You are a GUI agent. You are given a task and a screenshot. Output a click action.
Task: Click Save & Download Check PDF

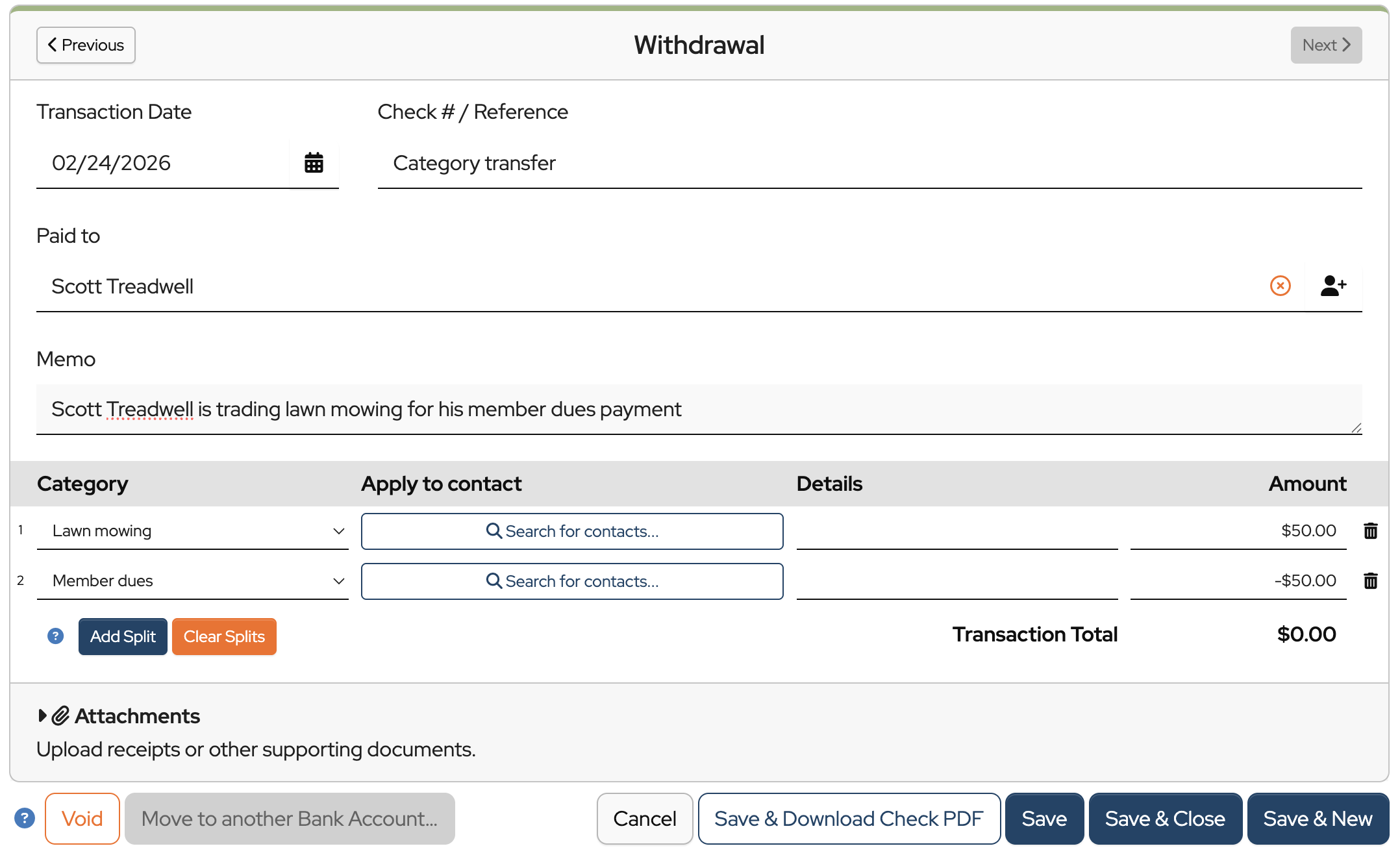(849, 818)
